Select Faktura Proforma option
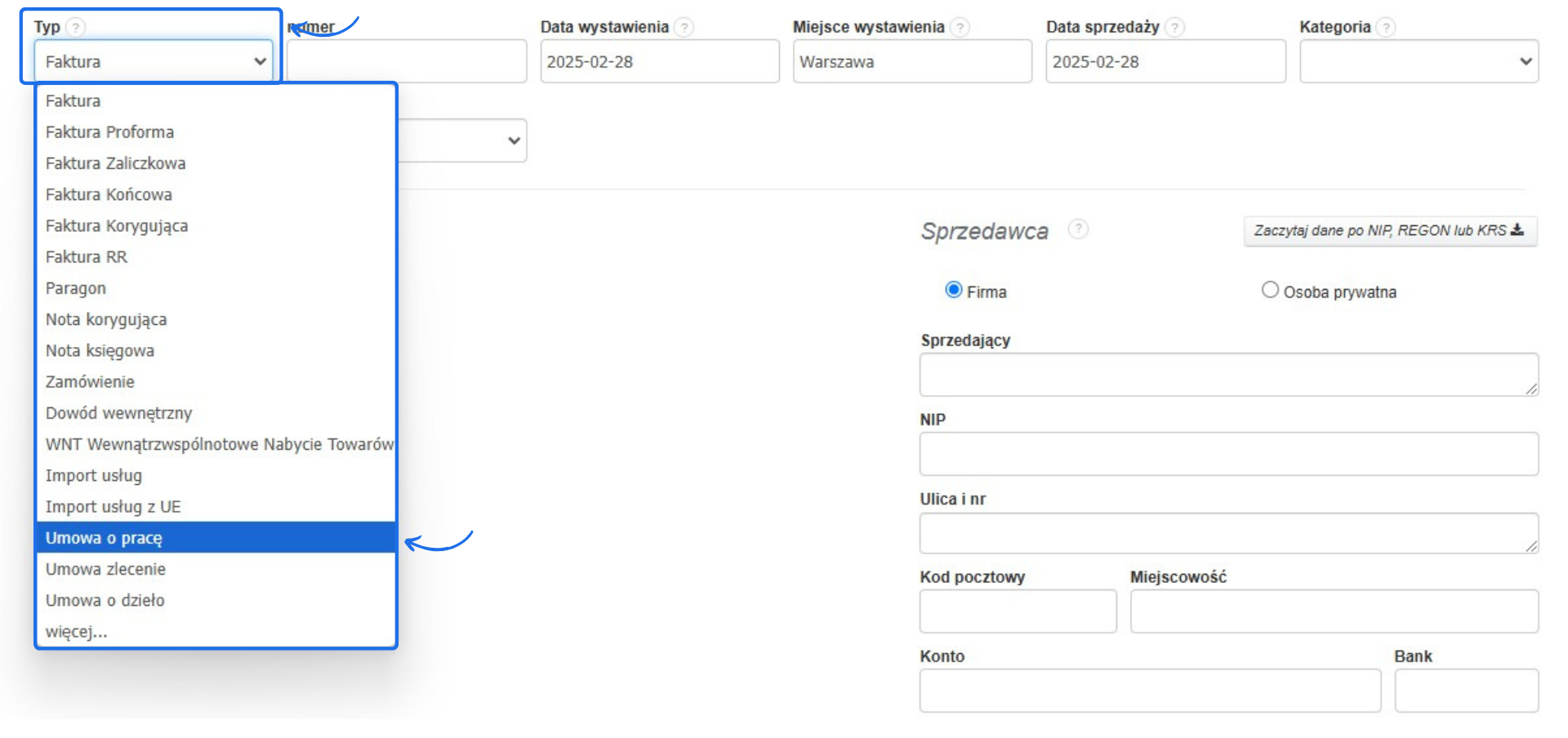The height and width of the screenshot is (738, 1568). (x=109, y=132)
